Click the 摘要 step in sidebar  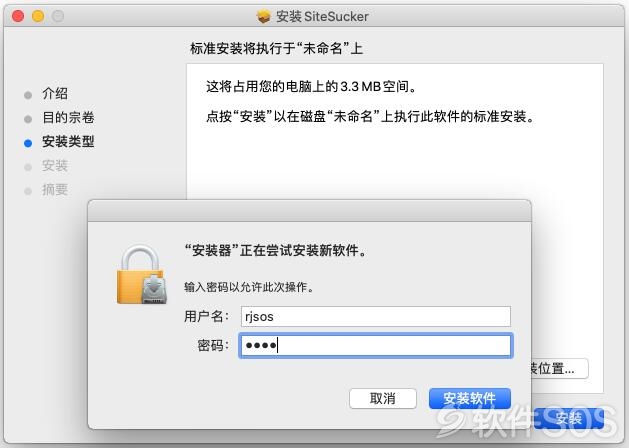(x=55, y=189)
